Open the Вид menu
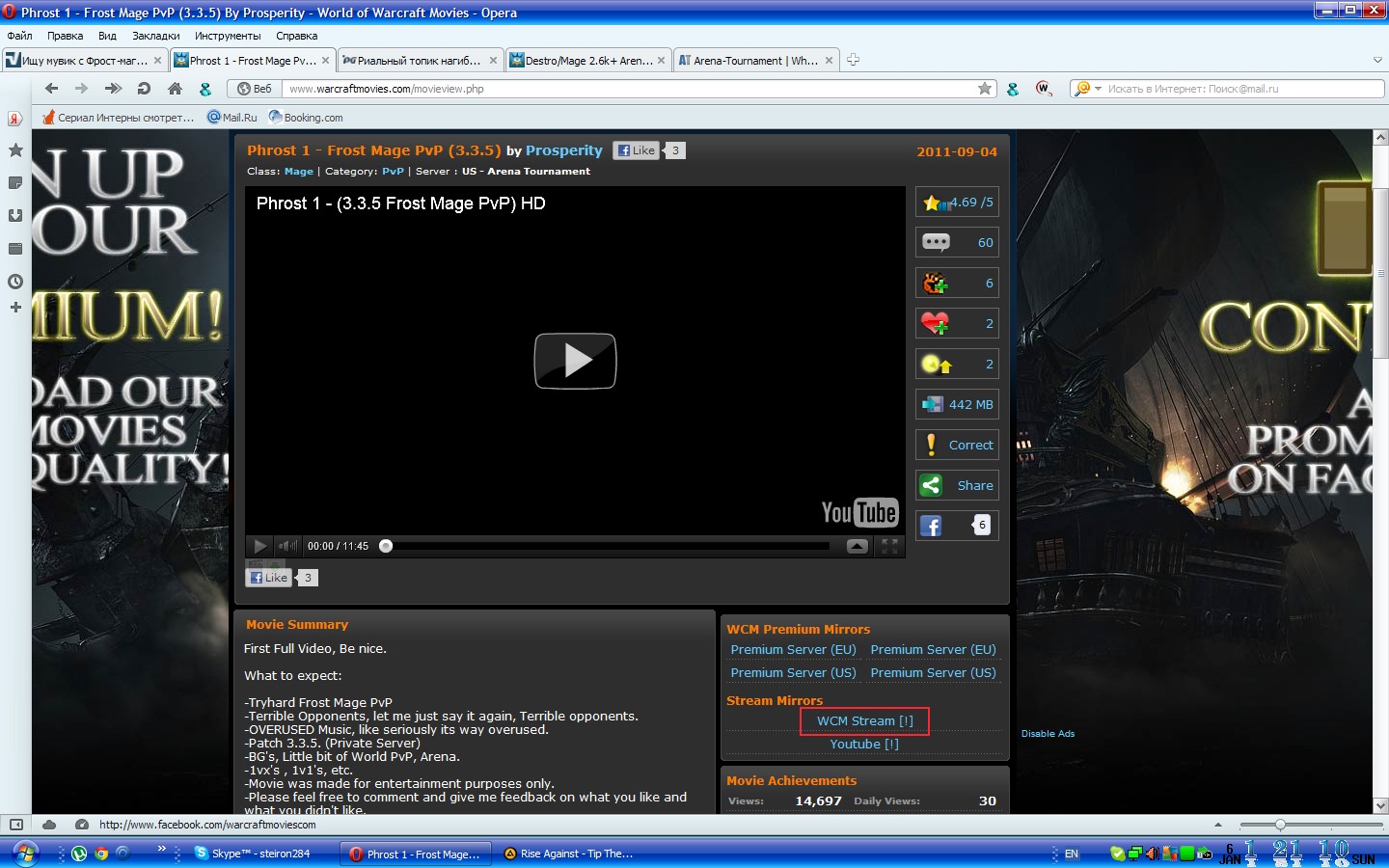The width and height of the screenshot is (1389, 868). (107, 36)
